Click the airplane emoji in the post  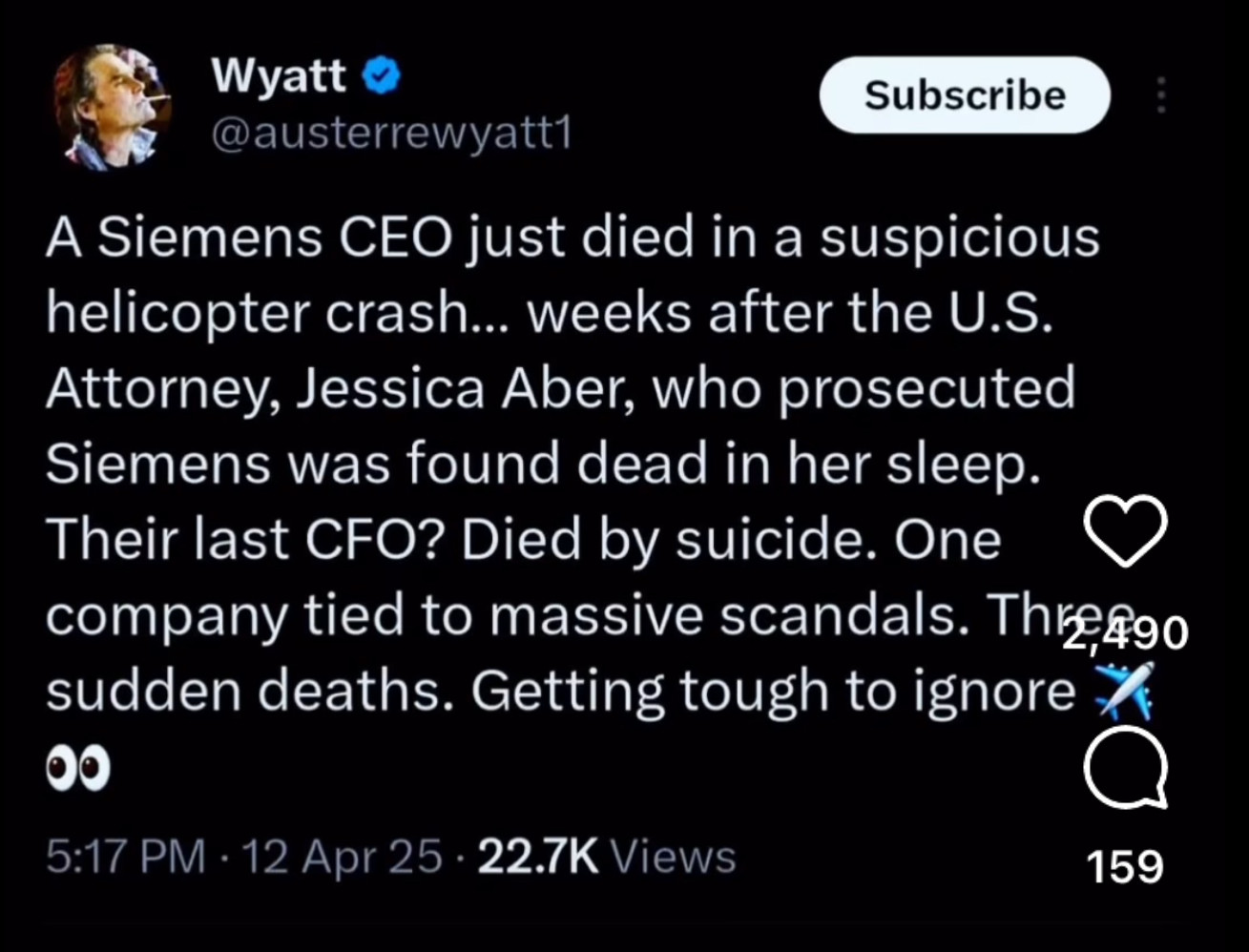1123,691
